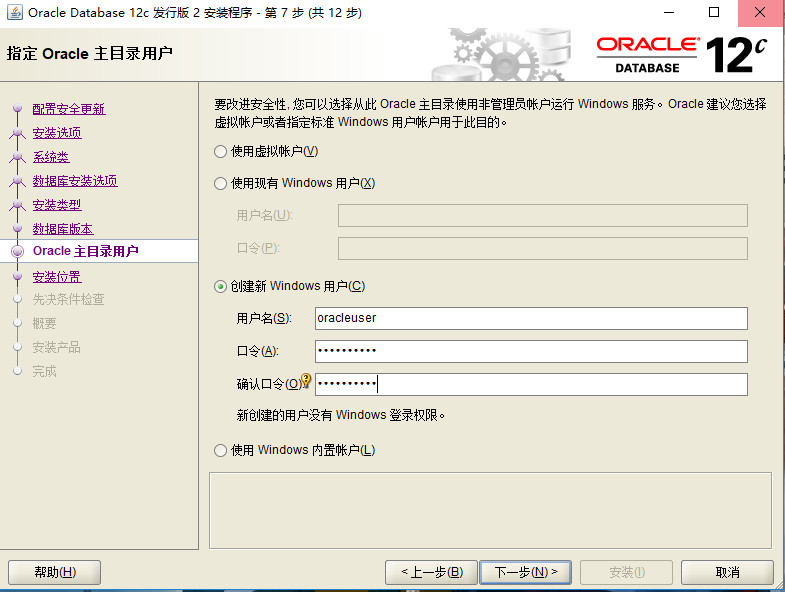Open the 系统类 step link
The image size is (785, 592).
click(x=51, y=157)
